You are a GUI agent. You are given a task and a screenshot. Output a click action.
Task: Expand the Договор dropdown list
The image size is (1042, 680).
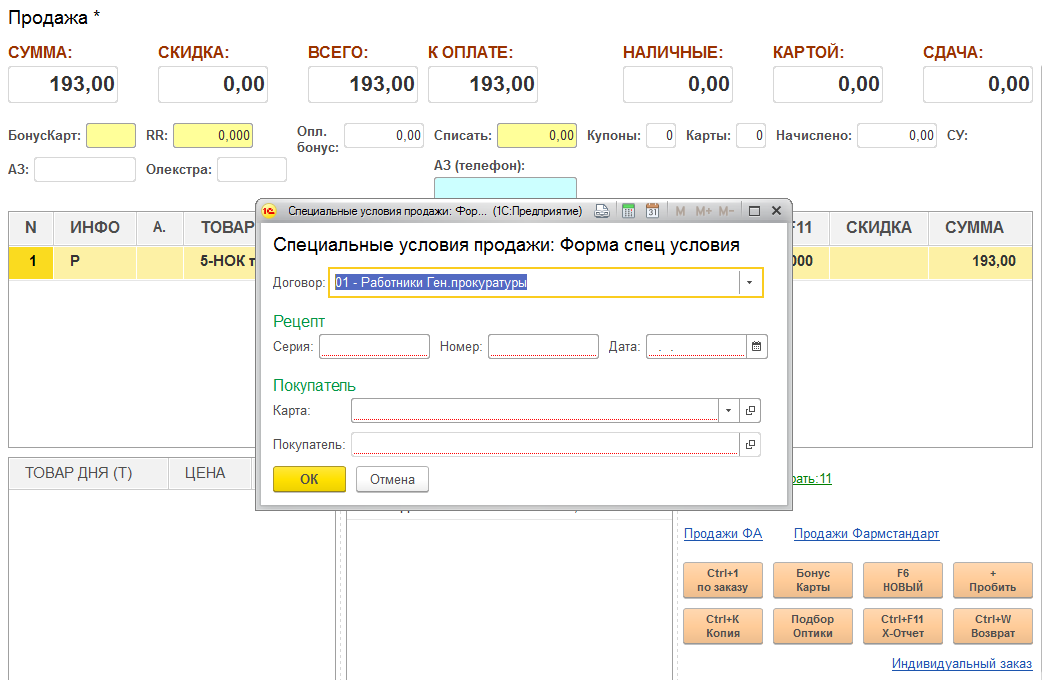(x=750, y=283)
